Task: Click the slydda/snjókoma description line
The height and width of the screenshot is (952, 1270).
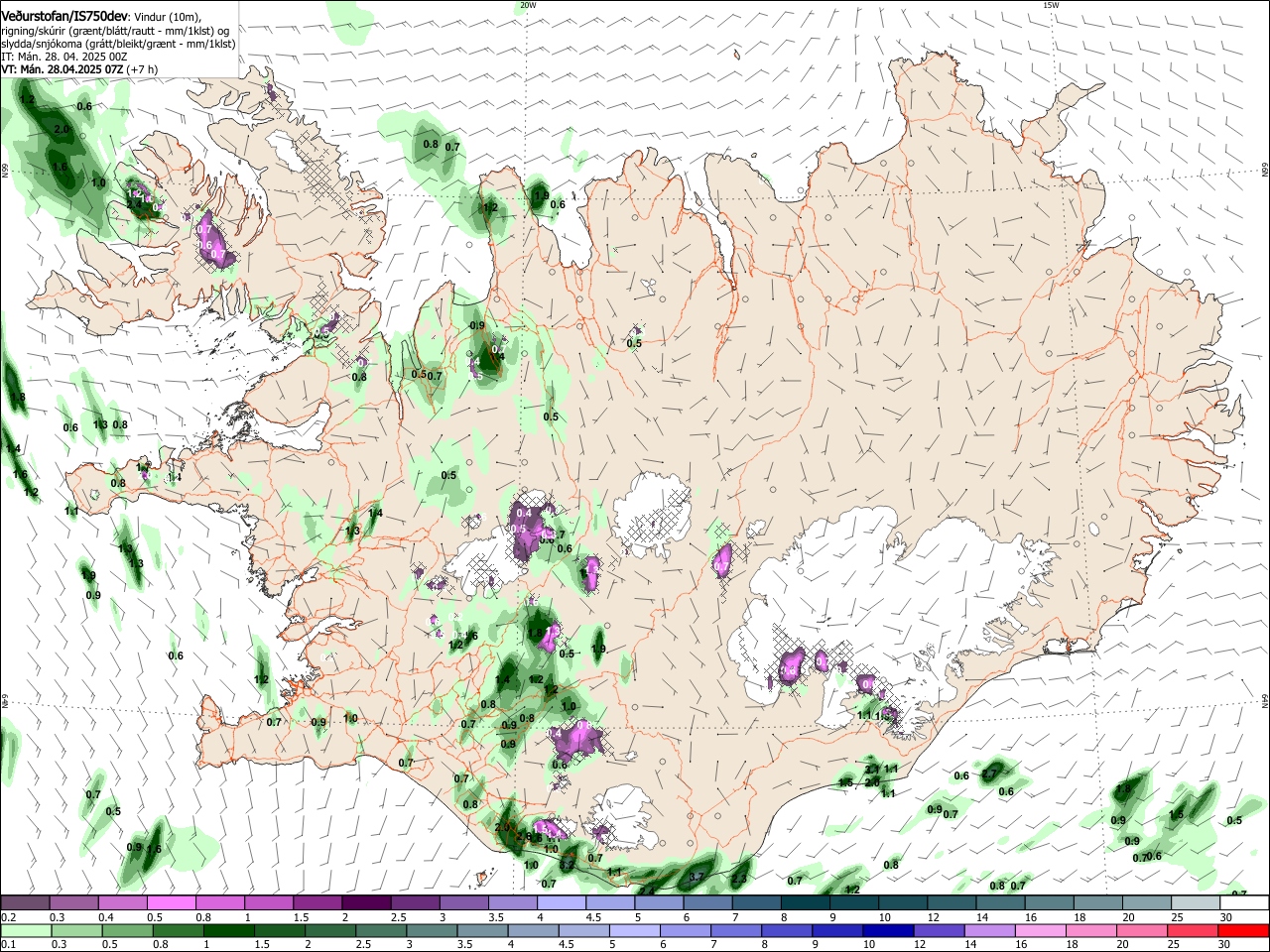Action: coord(118,44)
